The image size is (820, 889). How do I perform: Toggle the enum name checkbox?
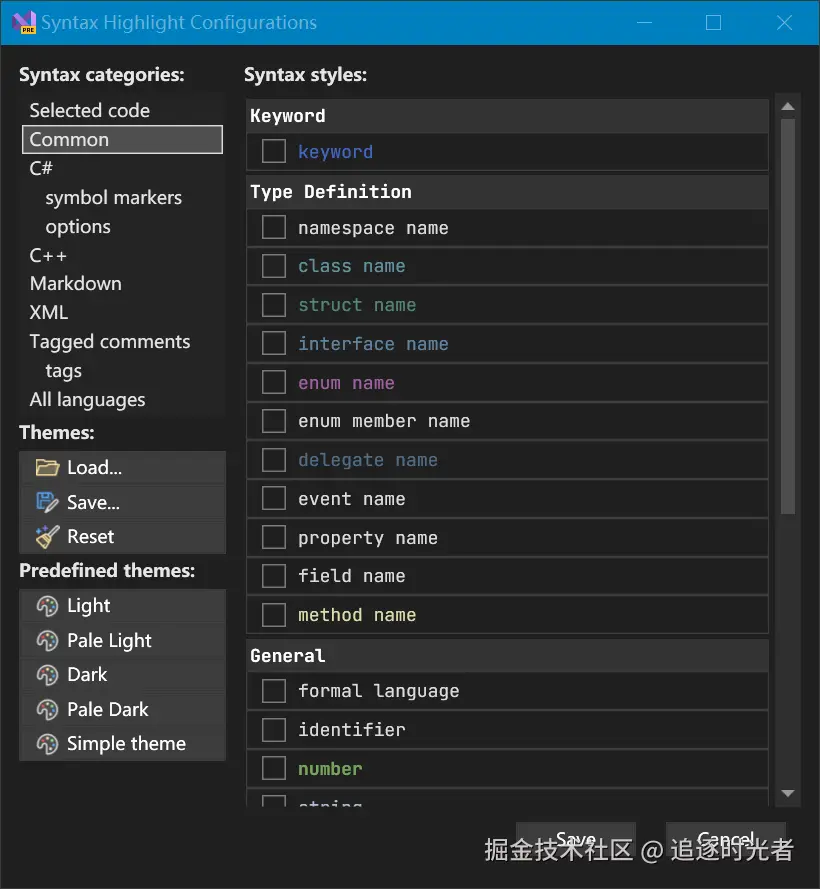tap(274, 382)
